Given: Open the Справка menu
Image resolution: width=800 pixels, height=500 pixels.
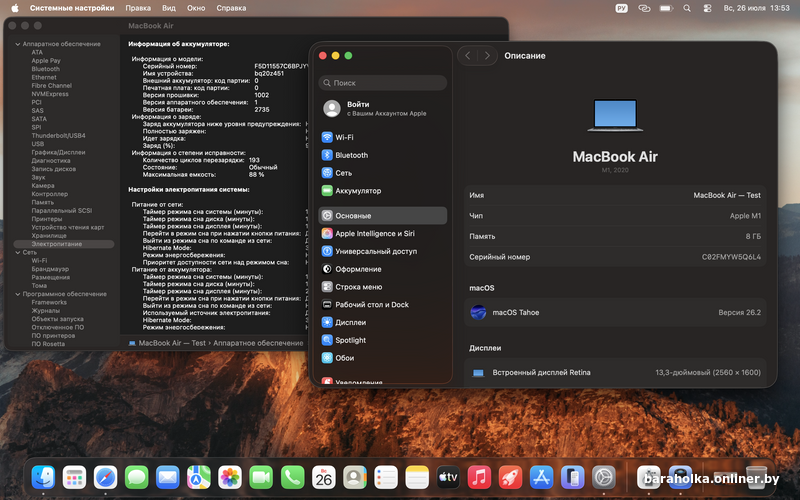Looking at the screenshot, I should [231, 8].
